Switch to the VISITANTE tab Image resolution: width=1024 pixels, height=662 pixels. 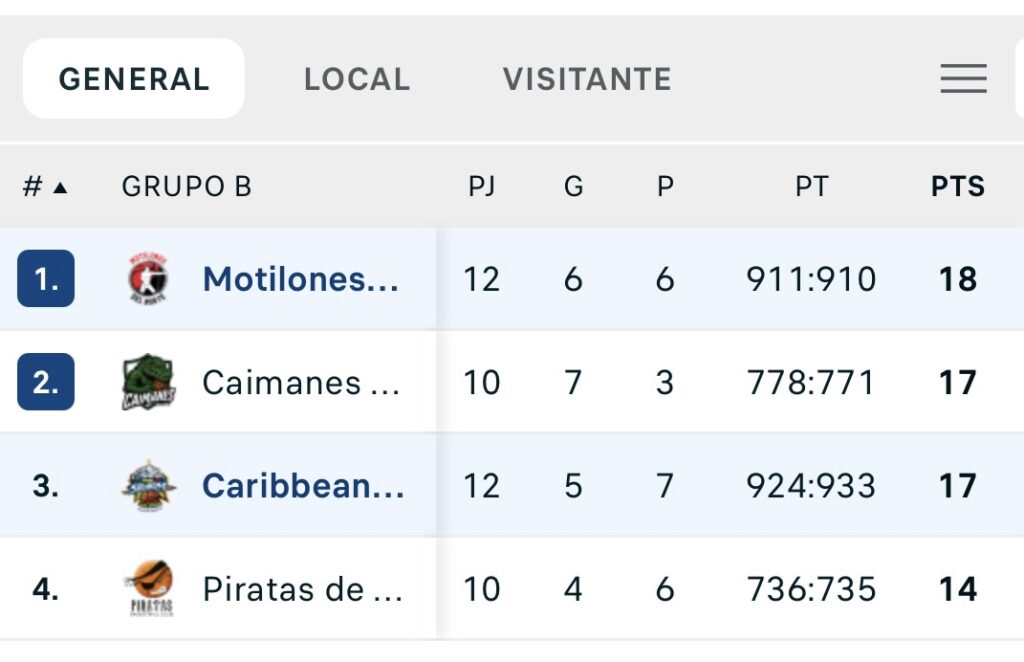587,79
